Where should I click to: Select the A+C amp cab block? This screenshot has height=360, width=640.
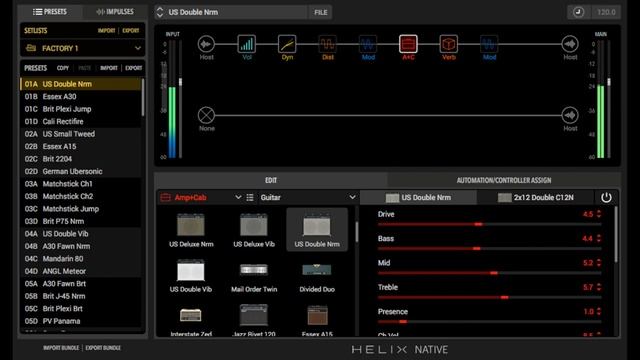click(x=408, y=44)
